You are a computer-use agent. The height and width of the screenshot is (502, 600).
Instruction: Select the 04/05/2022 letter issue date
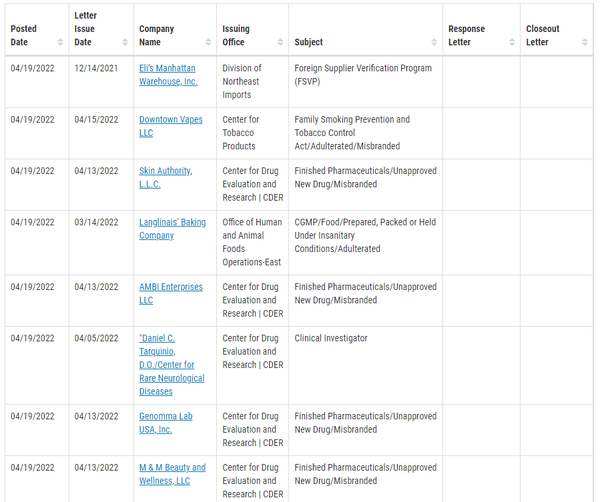[x=96, y=338]
